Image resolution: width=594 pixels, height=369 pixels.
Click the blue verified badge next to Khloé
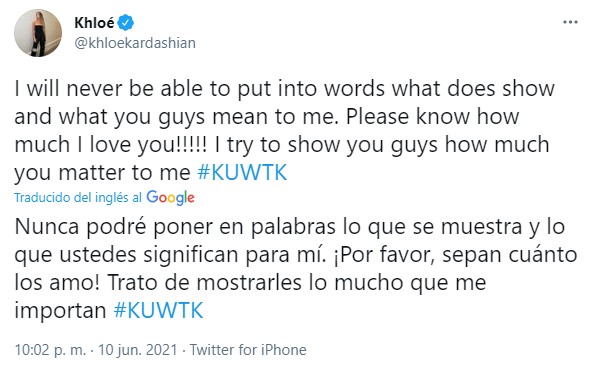pos(126,23)
